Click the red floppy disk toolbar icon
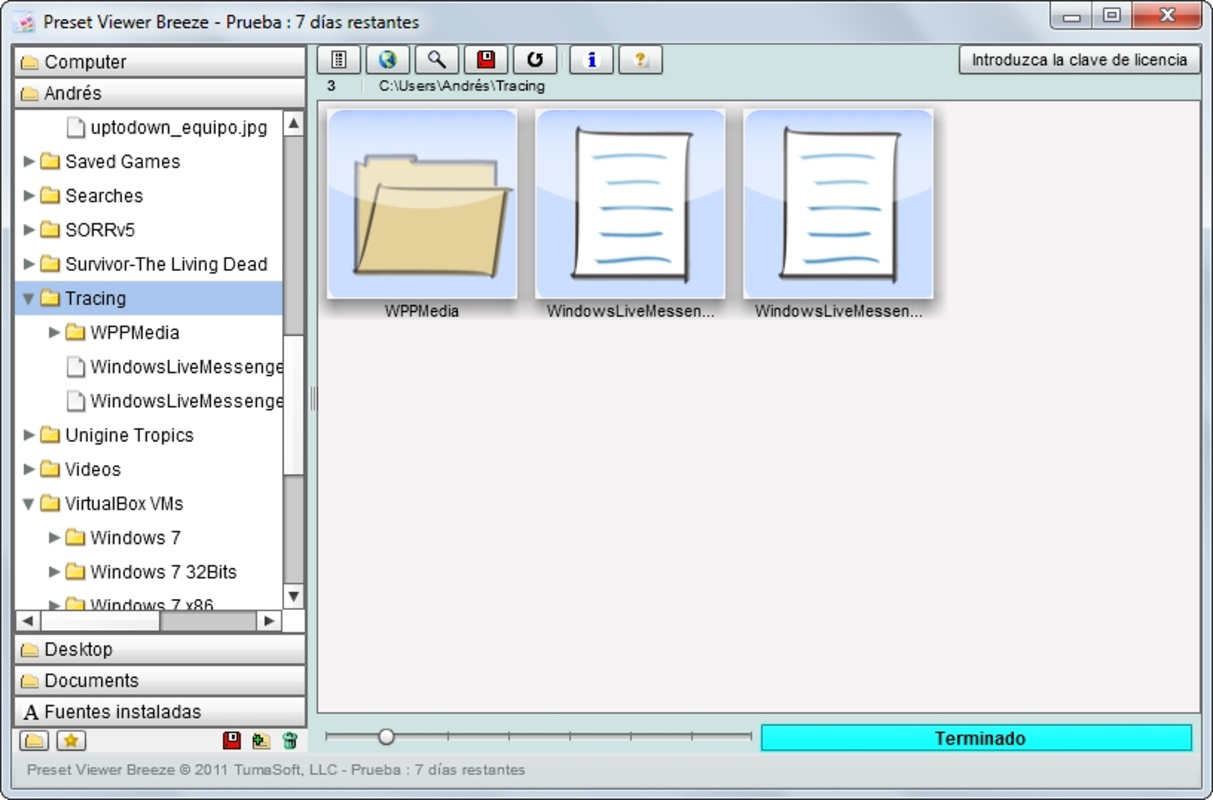This screenshot has height=800, width=1213. (486, 60)
